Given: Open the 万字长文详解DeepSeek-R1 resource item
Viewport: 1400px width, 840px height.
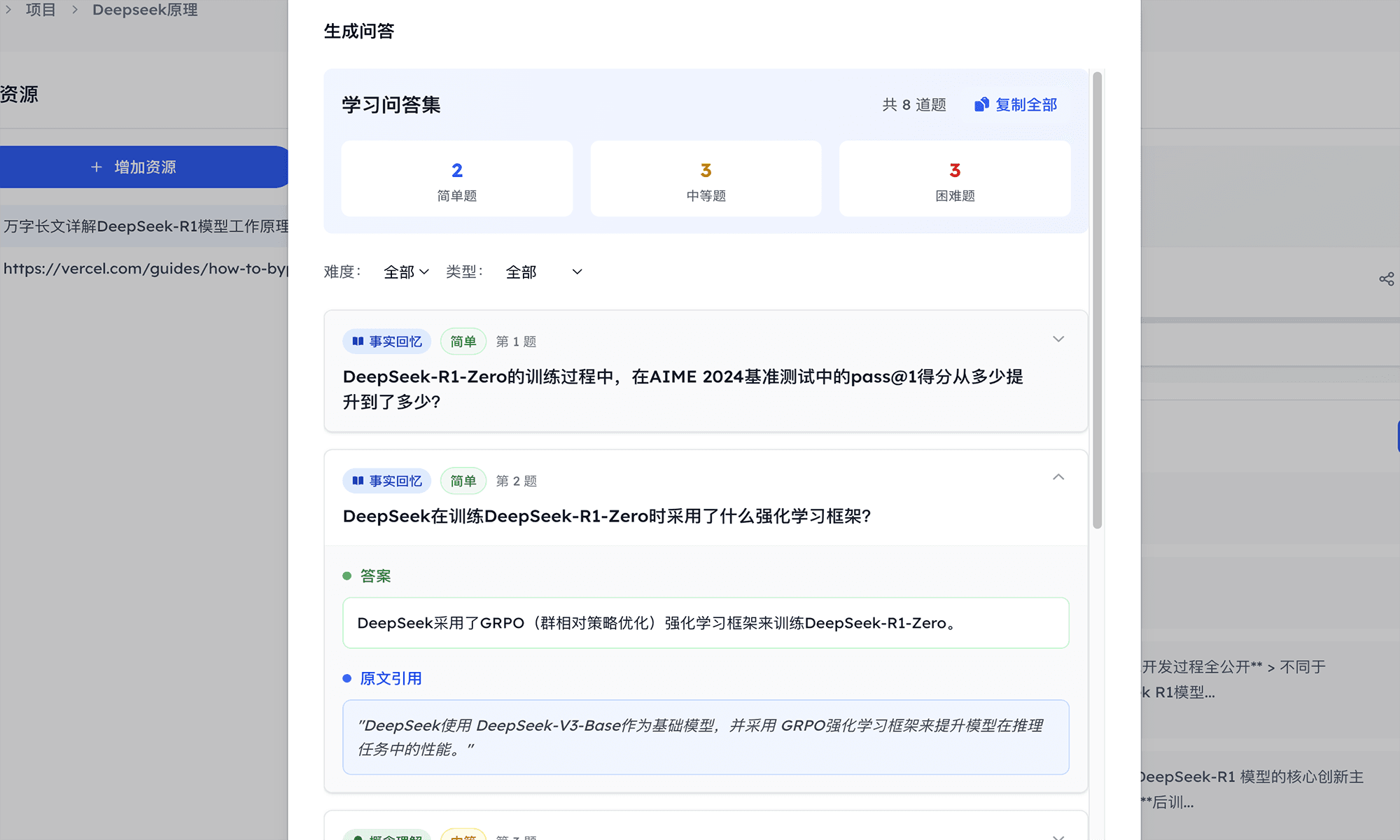Looking at the screenshot, I should [x=145, y=226].
